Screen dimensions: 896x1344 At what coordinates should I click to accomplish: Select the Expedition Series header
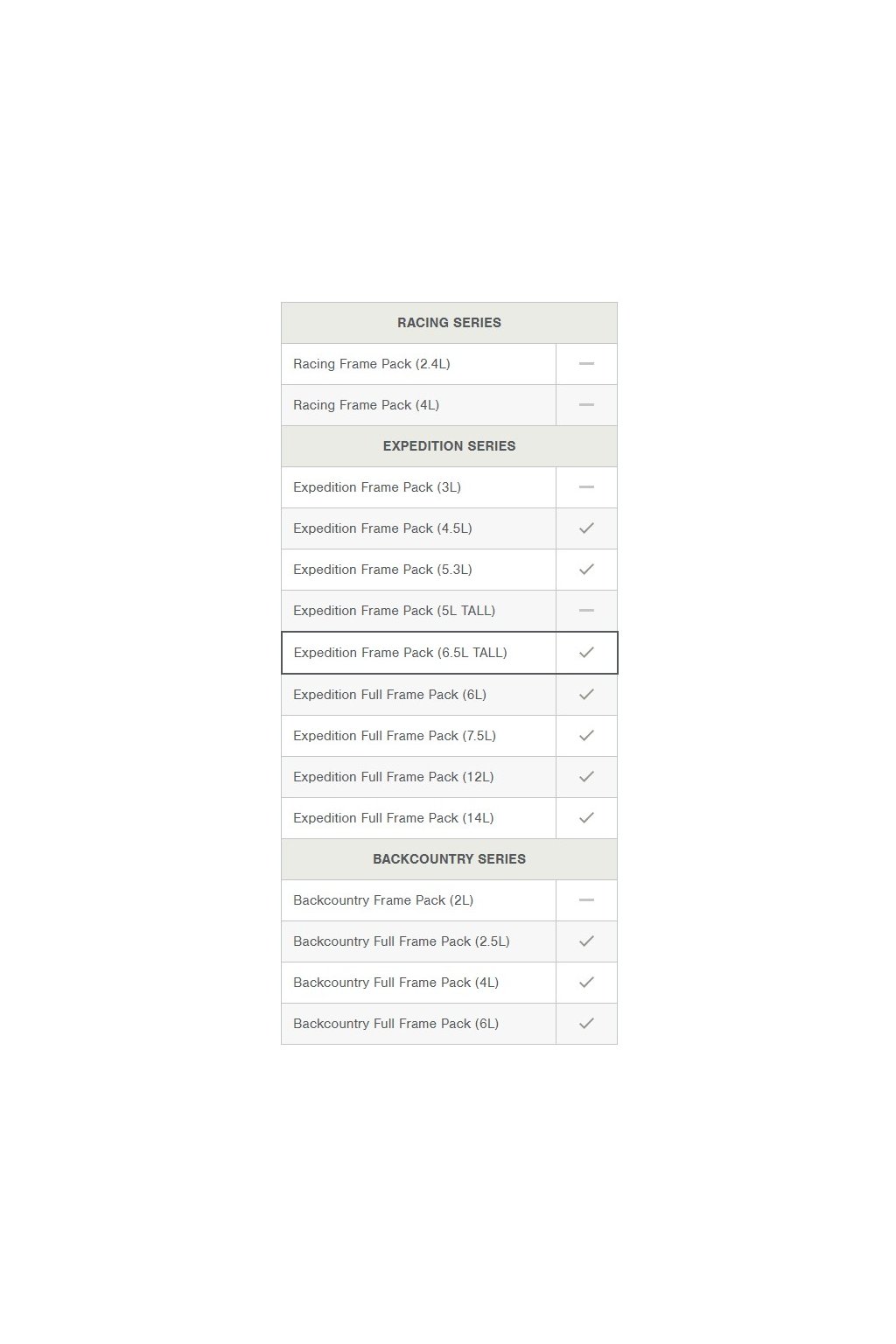[x=449, y=446]
